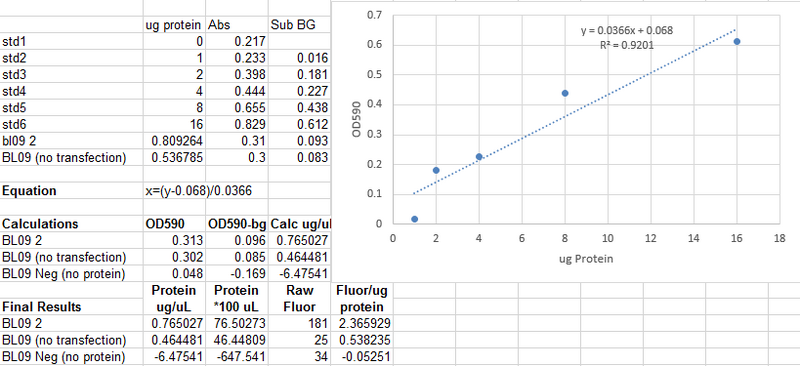Image resolution: width=800 pixels, height=366 pixels.
Task: Select Sub BG value 0.181
Action: point(299,75)
